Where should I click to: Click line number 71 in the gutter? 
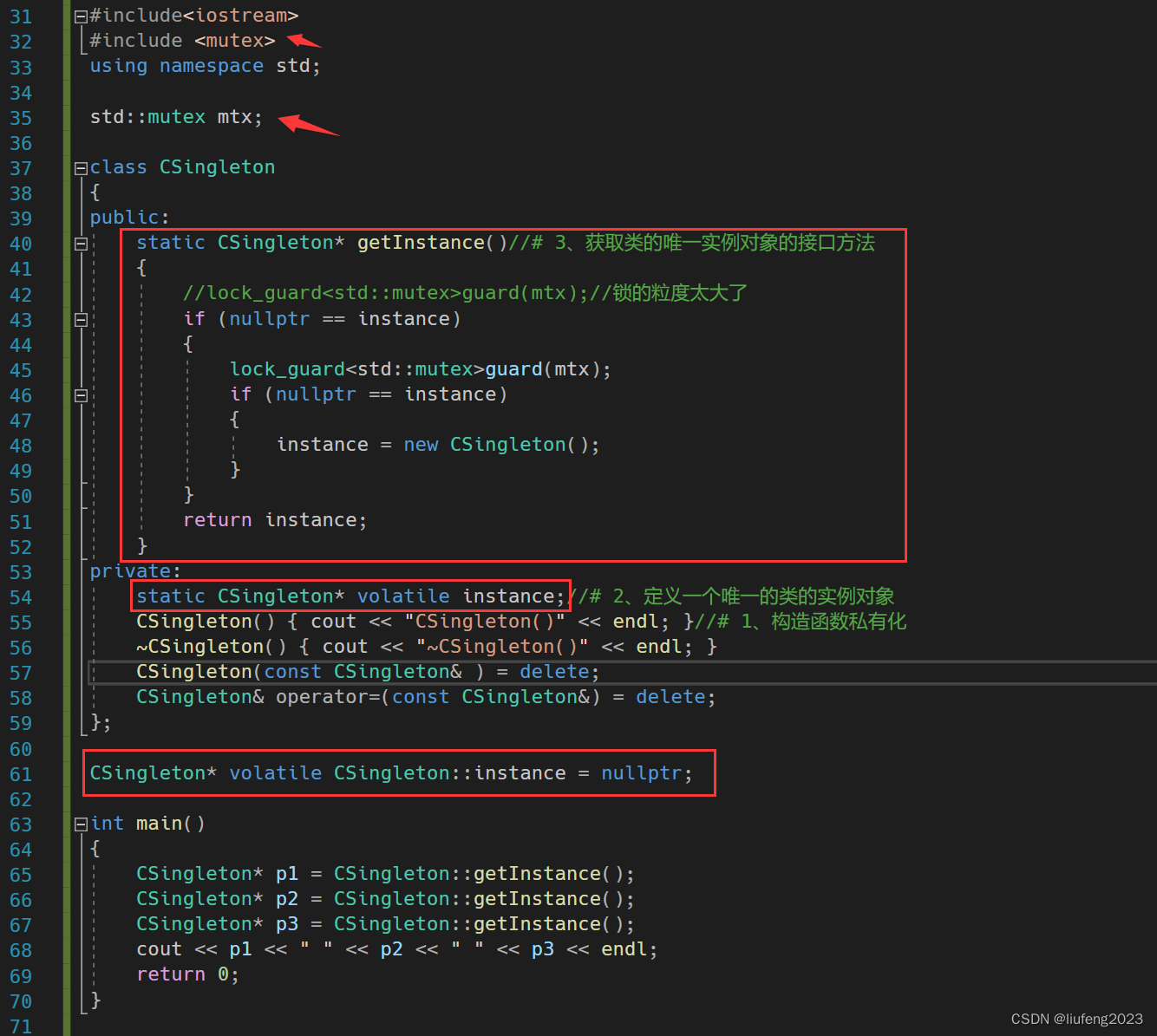[21, 1026]
